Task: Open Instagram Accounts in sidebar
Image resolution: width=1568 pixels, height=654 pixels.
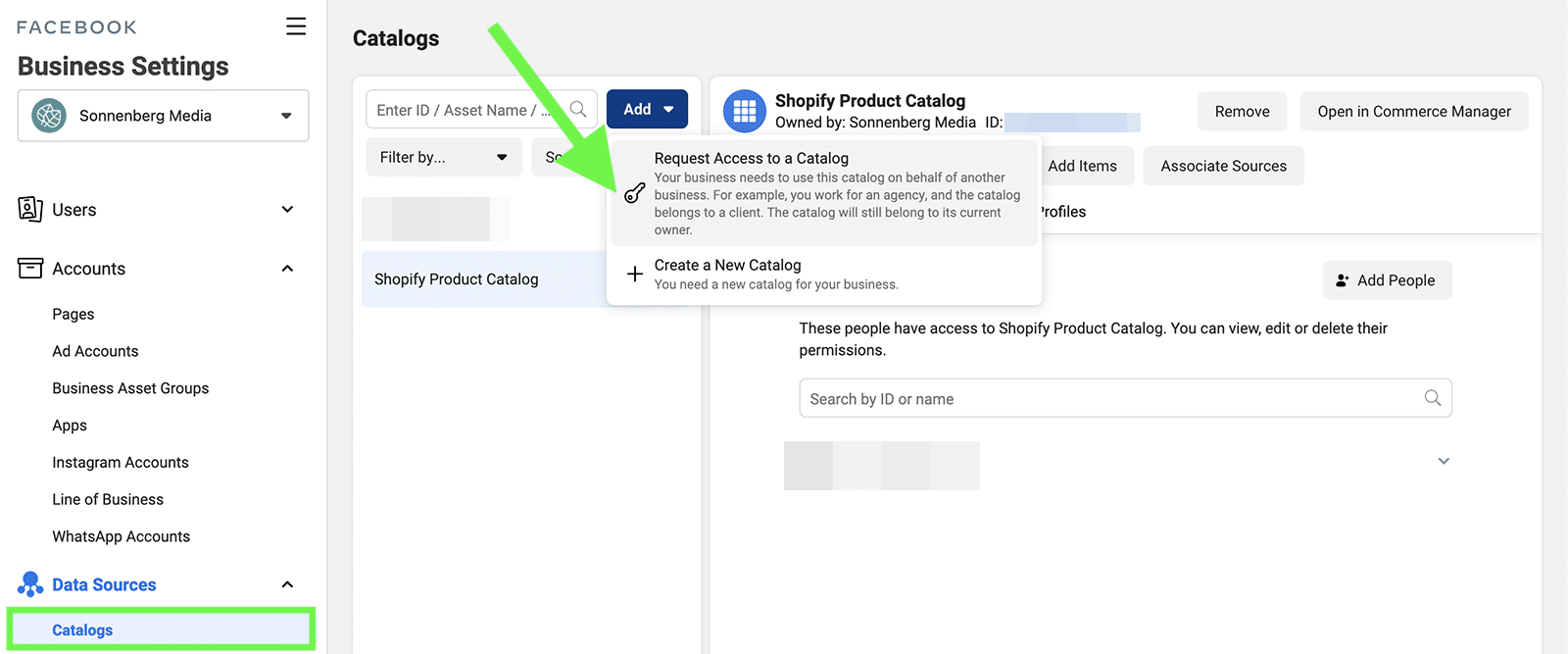Action: 121,462
